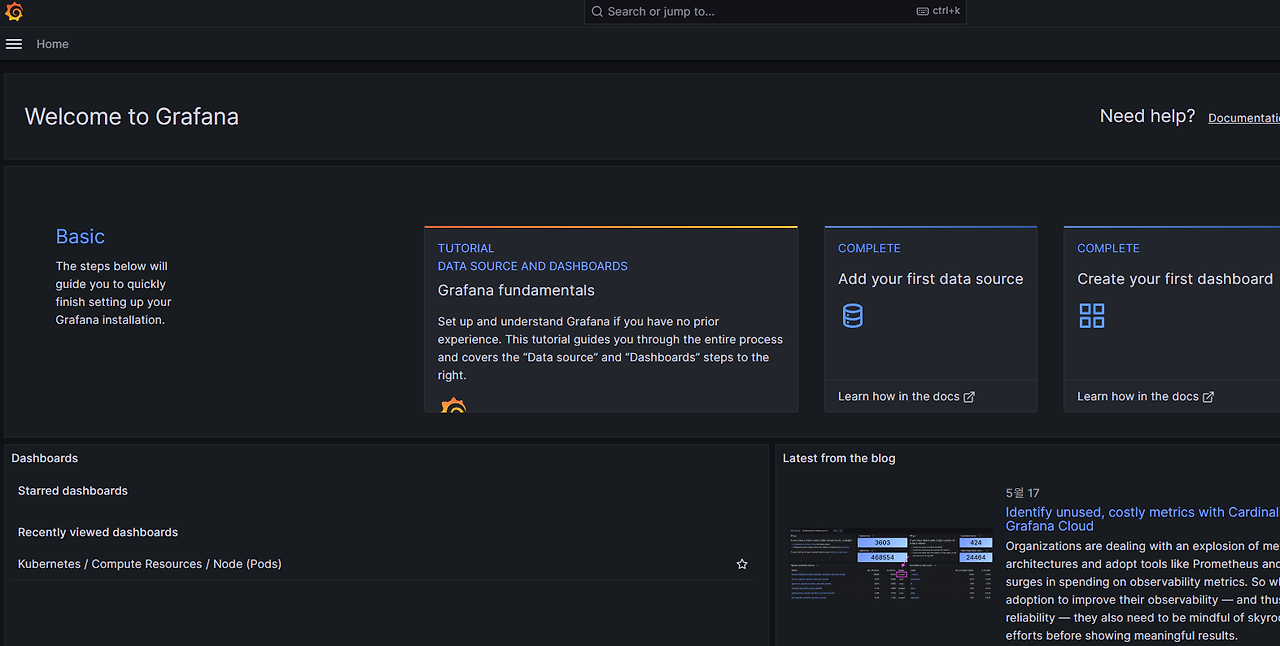Click external link icon under Add data source

[x=969, y=397]
